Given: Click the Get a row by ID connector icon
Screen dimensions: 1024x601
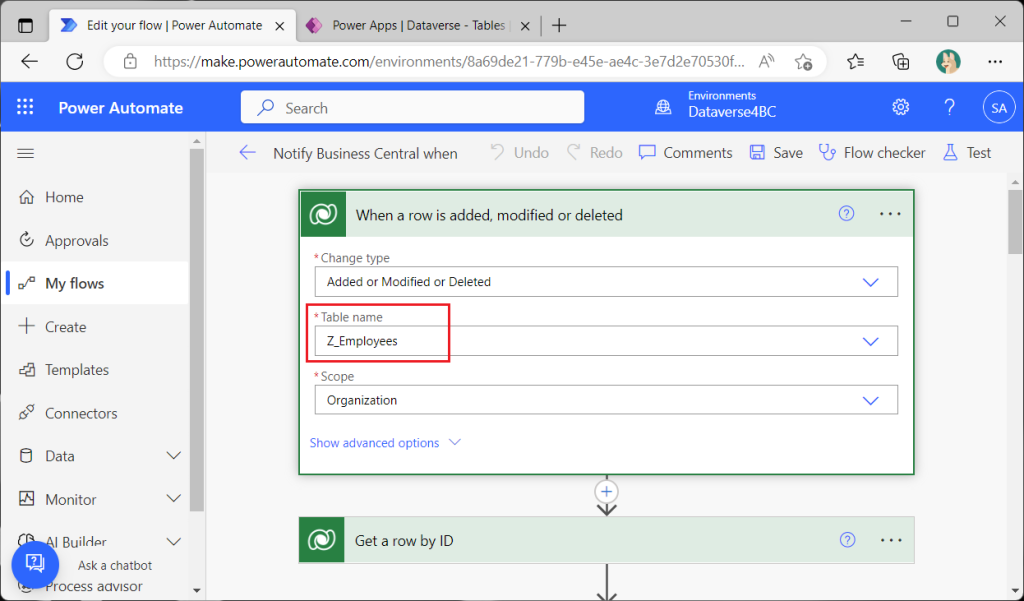Looking at the screenshot, I should pyautogui.click(x=322, y=540).
